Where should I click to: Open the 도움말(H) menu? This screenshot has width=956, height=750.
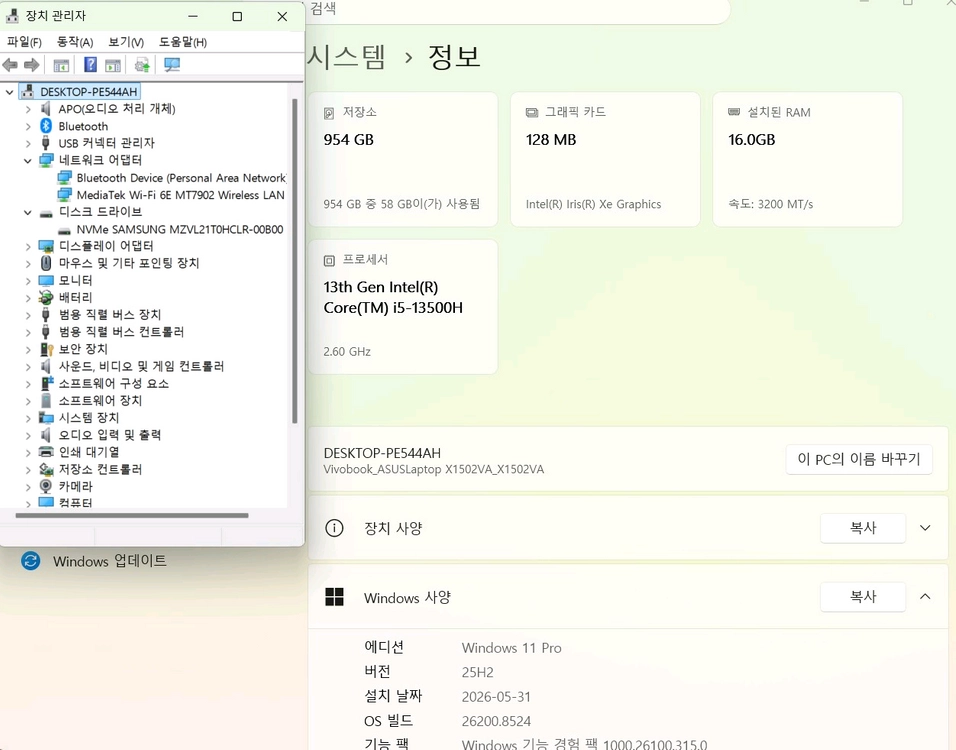183,42
